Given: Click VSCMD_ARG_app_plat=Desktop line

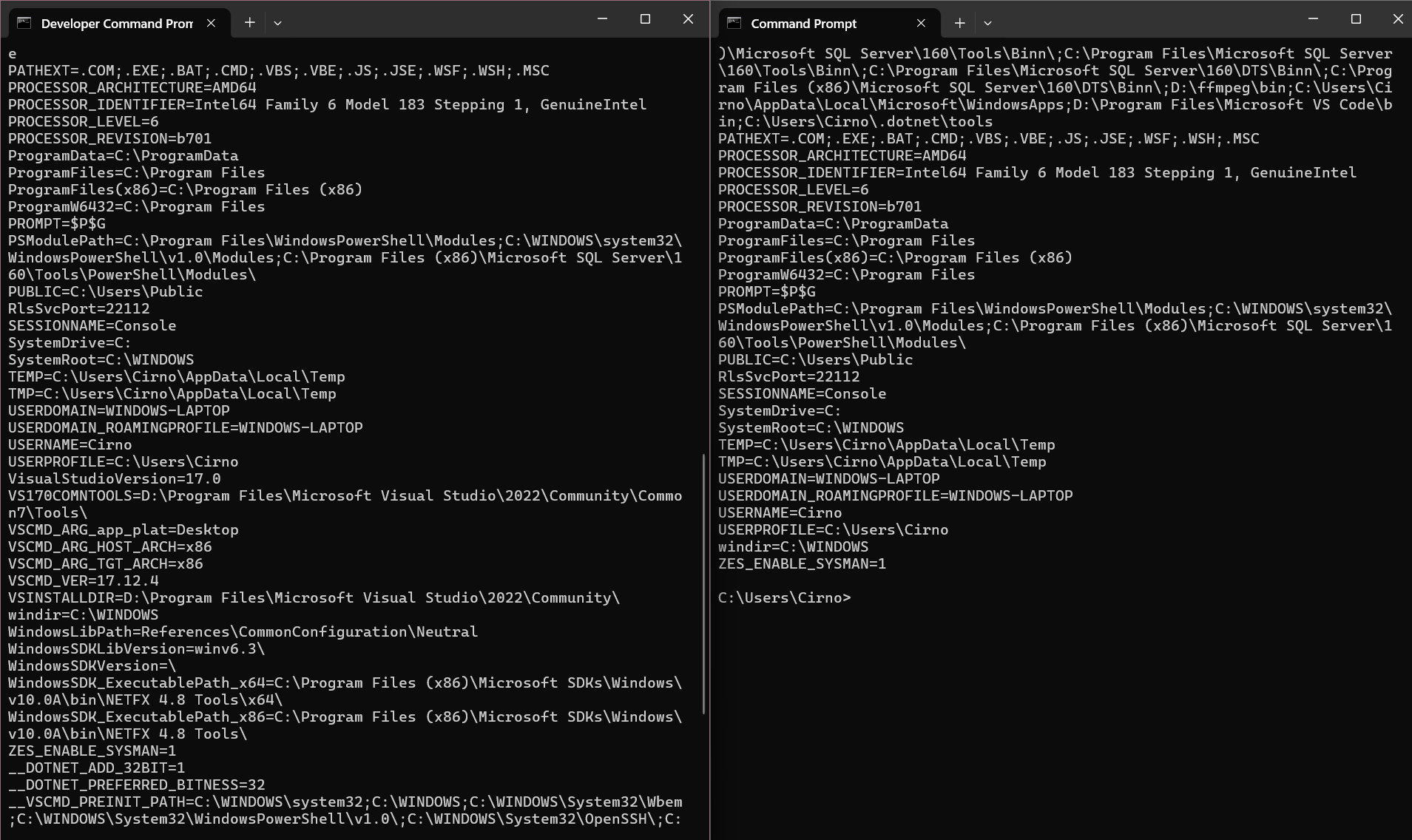Looking at the screenshot, I should tap(124, 529).
